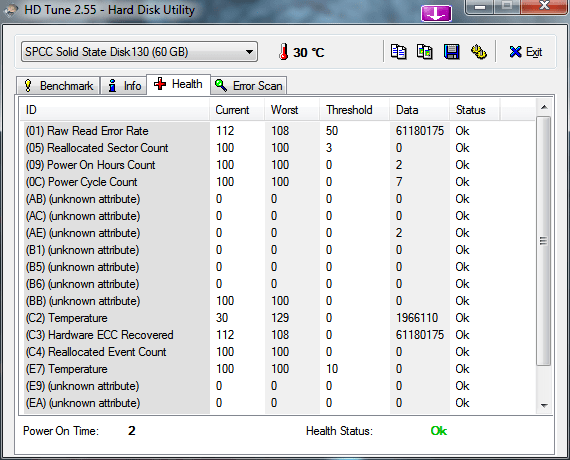Viewport: 570px width, 460px height.
Task: Click Worst value 129 in C2 Temperature row
Action: [280, 318]
